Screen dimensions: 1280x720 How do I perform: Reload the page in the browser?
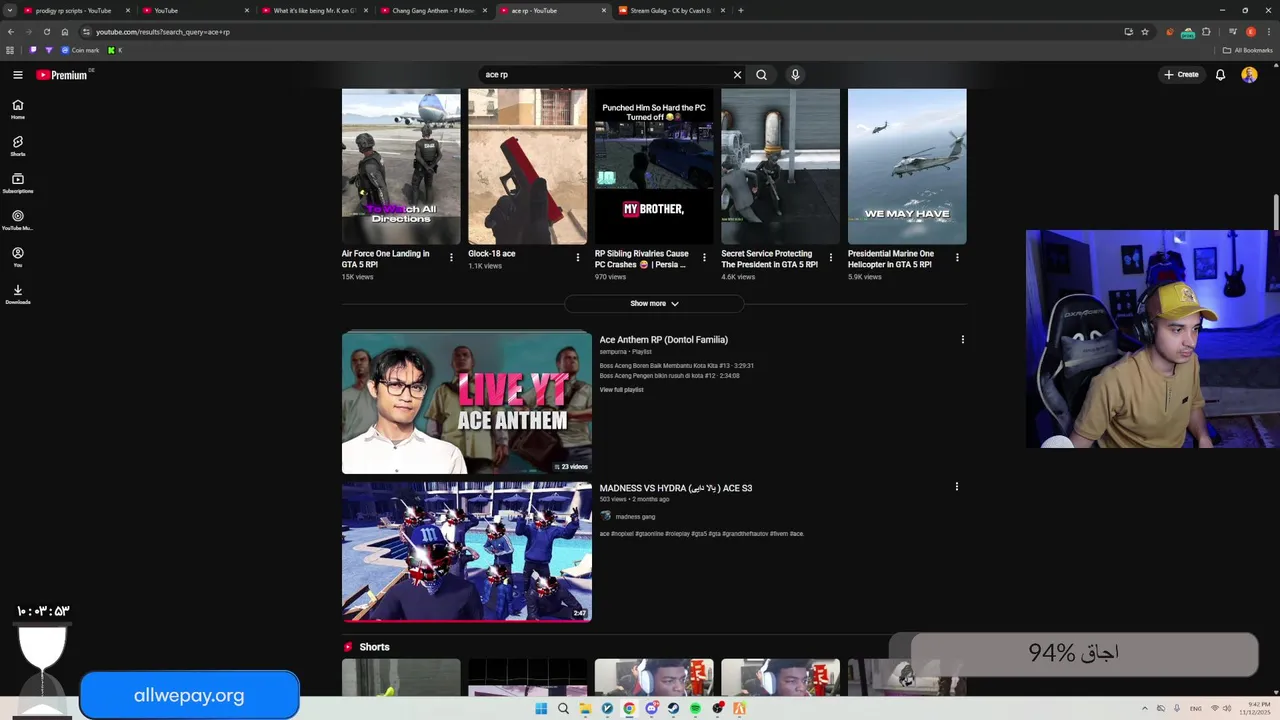[46, 32]
